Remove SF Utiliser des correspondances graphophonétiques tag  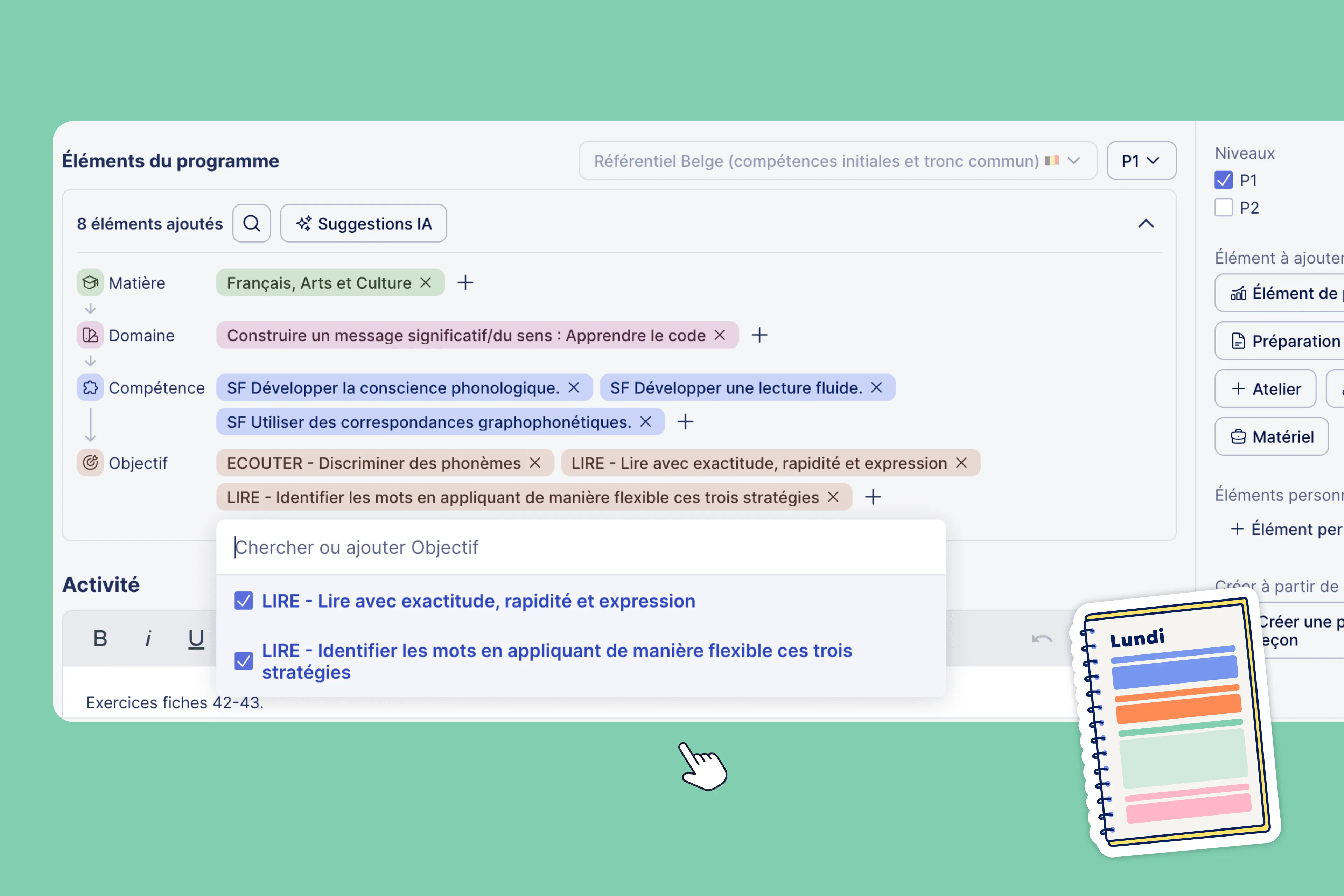pos(646,422)
